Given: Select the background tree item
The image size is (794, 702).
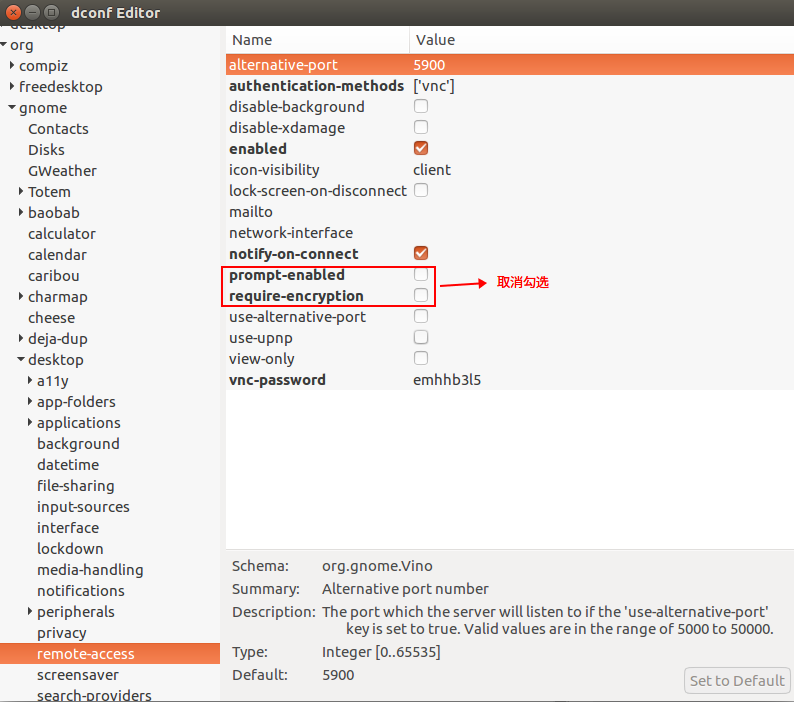Looking at the screenshot, I should 78,444.
